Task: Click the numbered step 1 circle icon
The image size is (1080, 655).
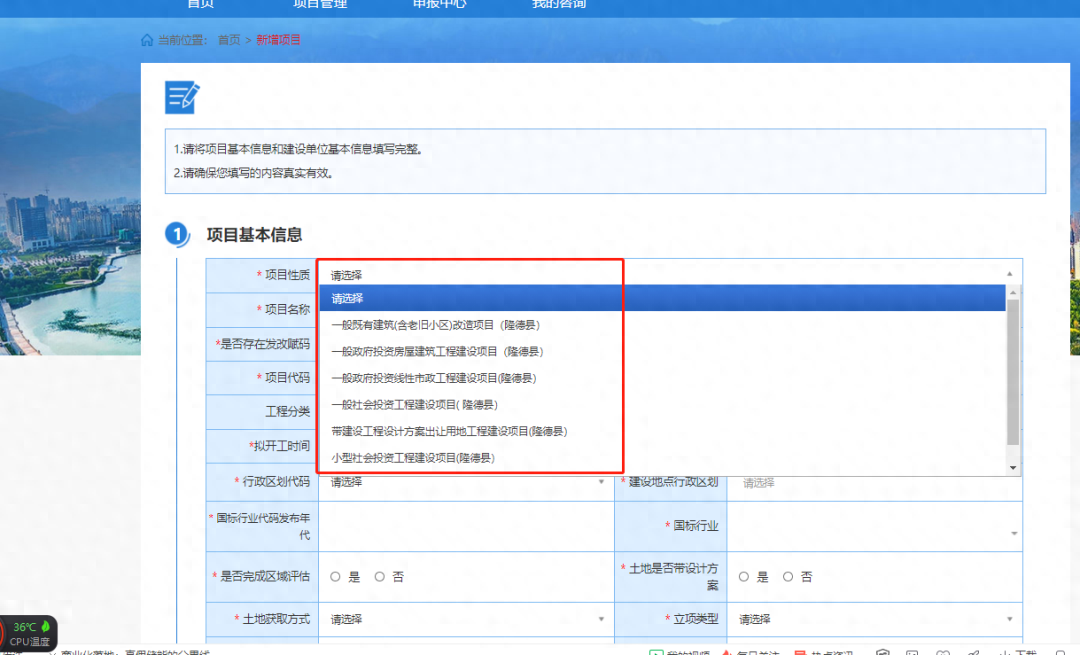Action: click(x=177, y=235)
